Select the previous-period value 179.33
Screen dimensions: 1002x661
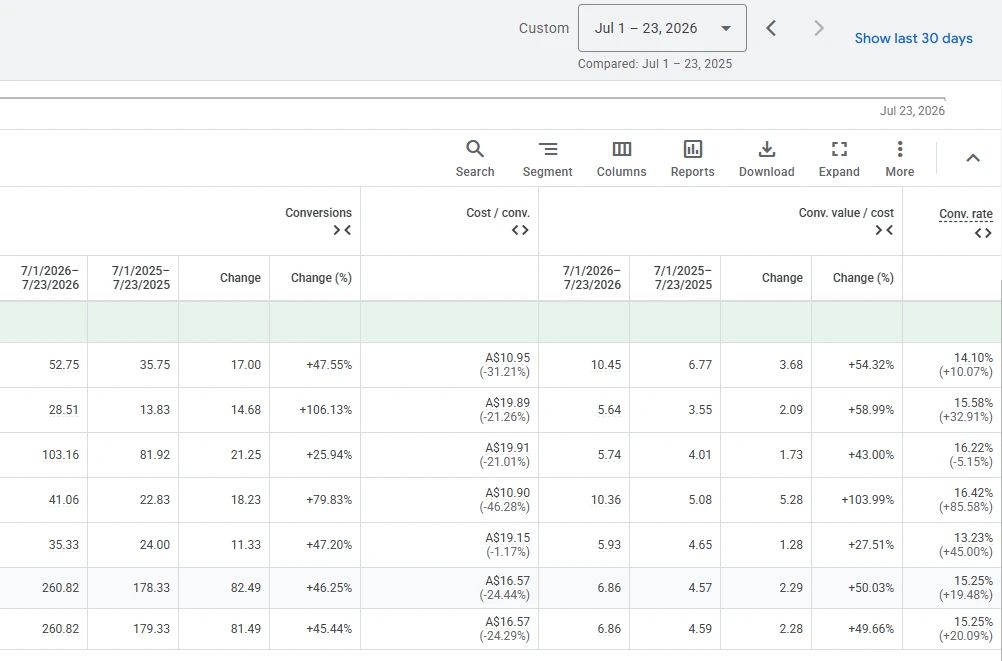pyautogui.click(x=151, y=629)
